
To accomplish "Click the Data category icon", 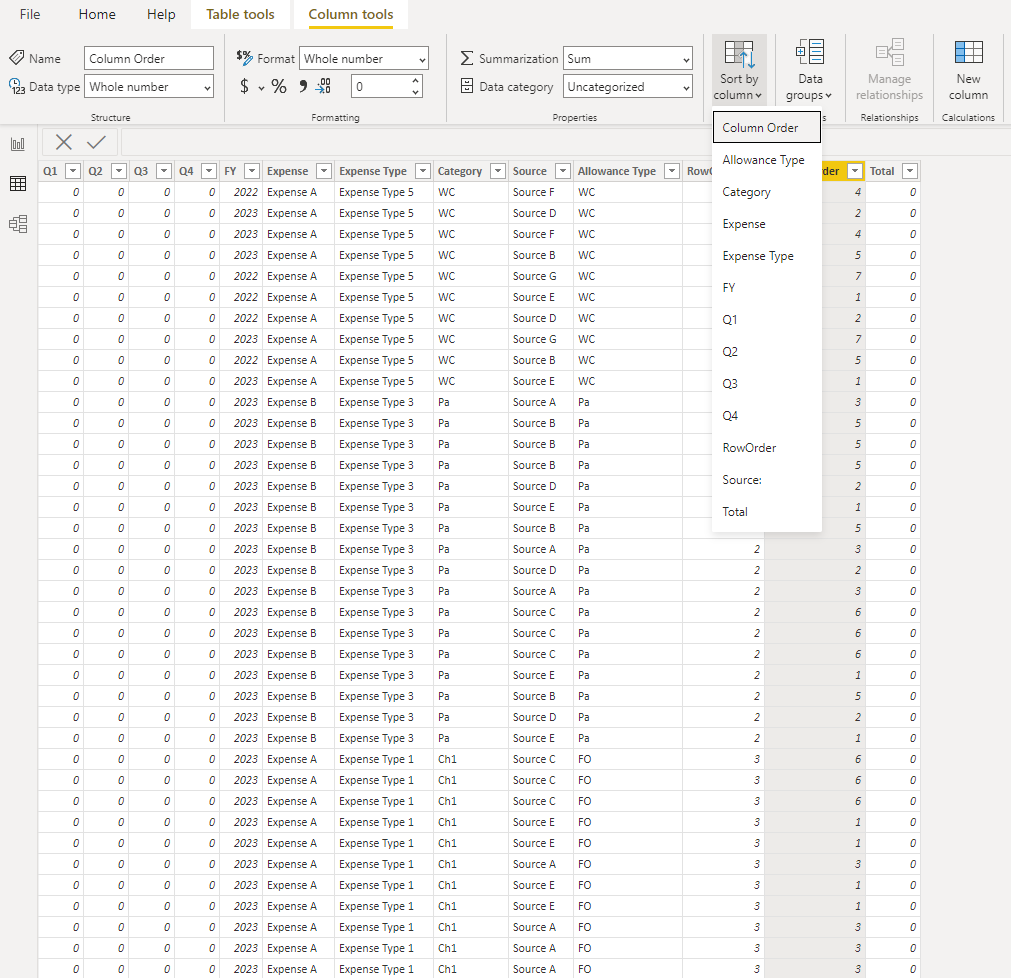I will [467, 86].
